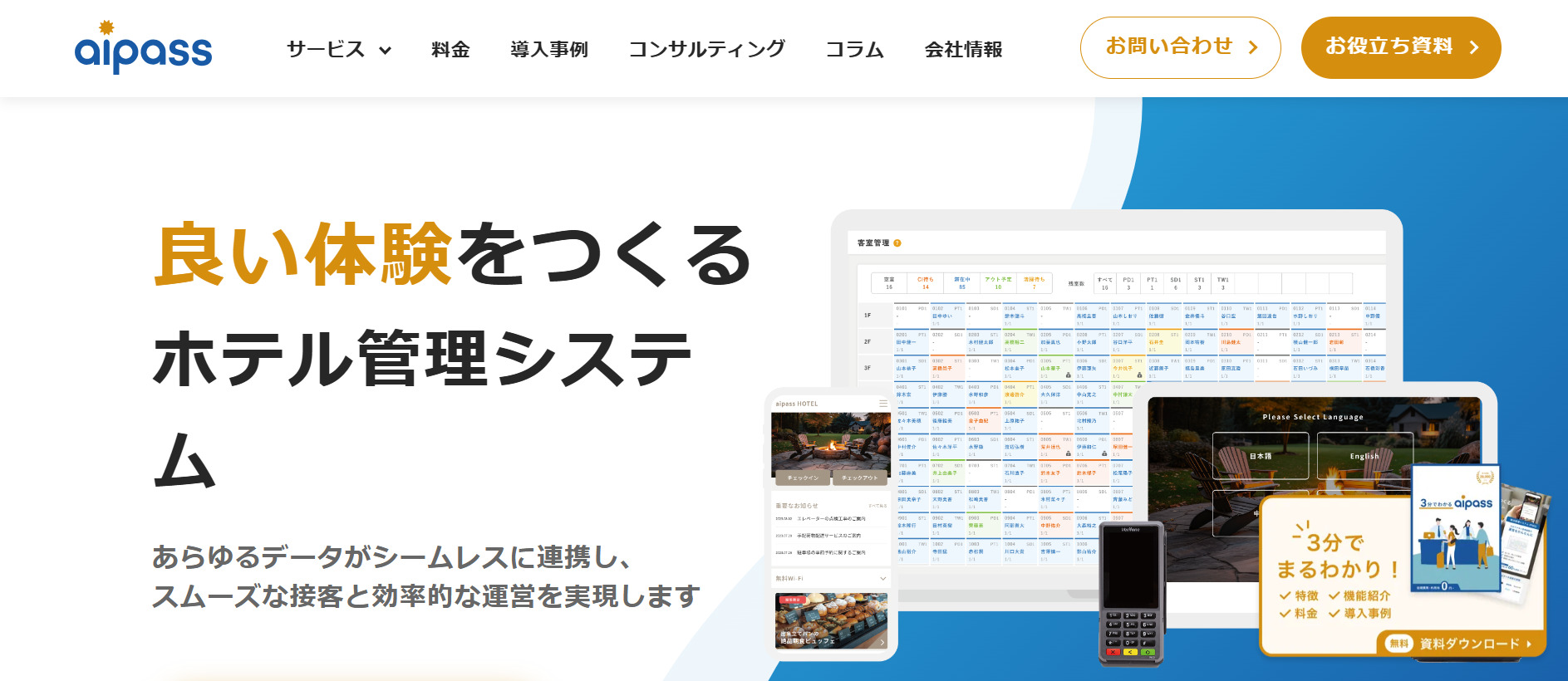Screen dimensions: 1568x681
Task: Open the hamburger menu in the aipass HOTEL phone
Action: [883, 404]
